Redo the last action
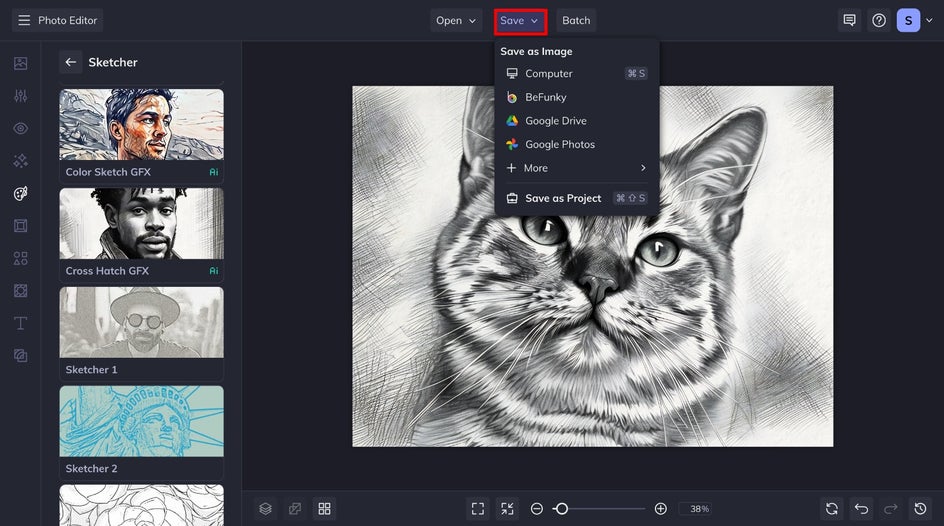Image resolution: width=944 pixels, height=526 pixels. (x=891, y=509)
